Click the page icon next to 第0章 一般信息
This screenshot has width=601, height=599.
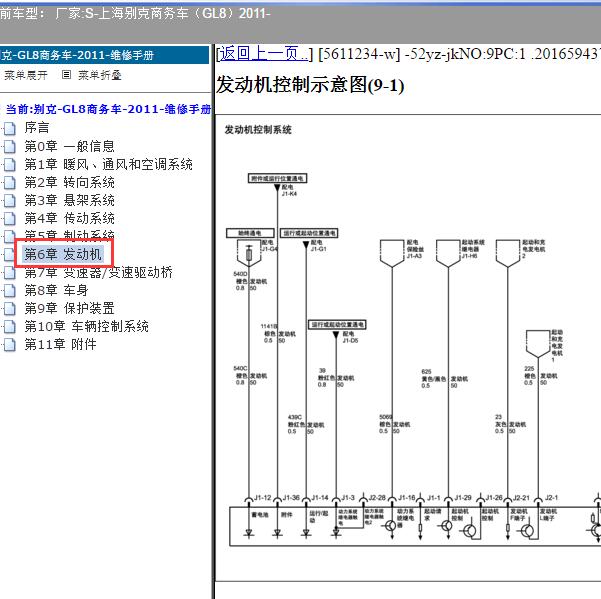(10, 147)
